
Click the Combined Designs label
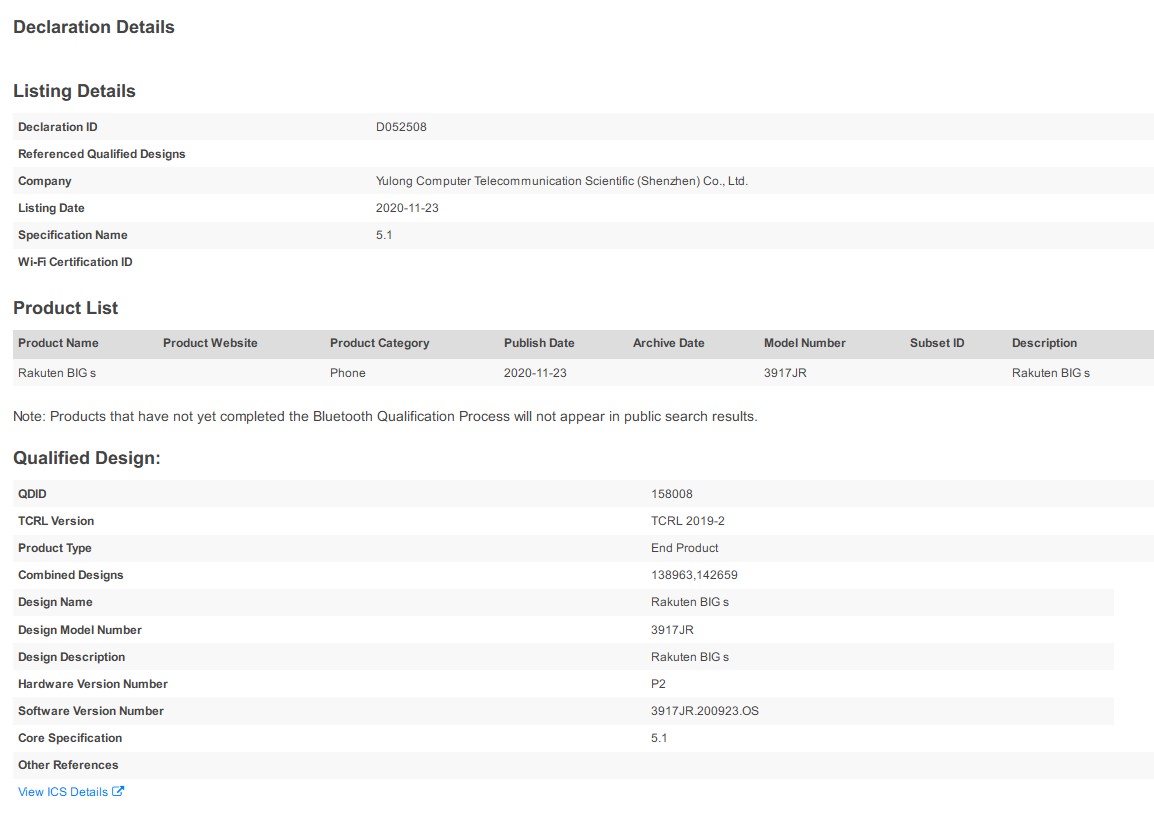[x=71, y=576]
